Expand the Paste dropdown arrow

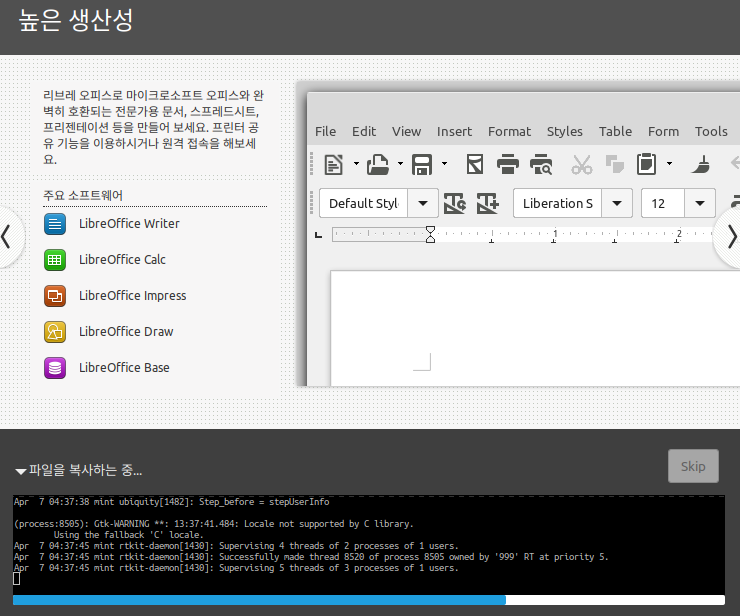pos(669,164)
